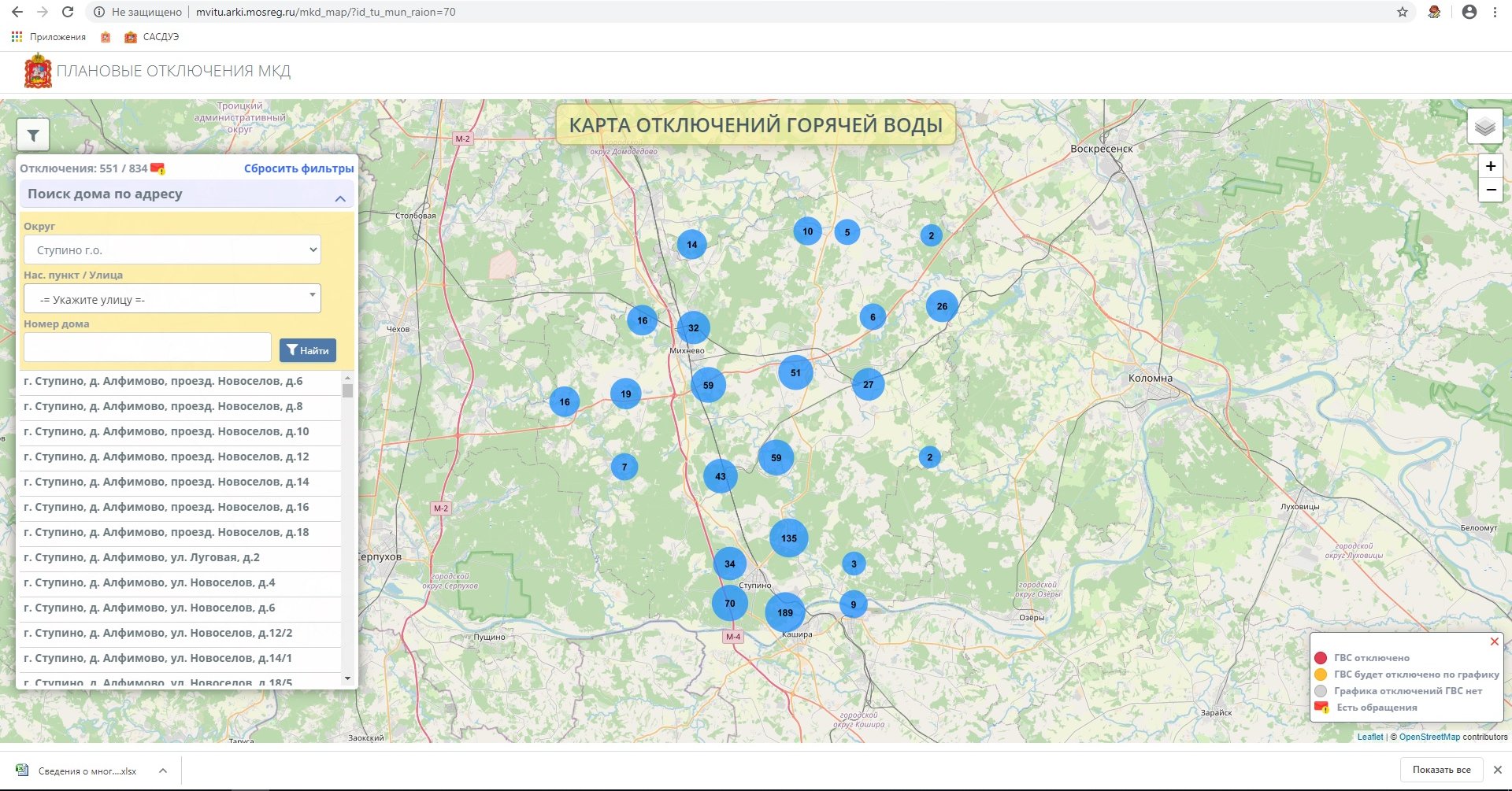Open the Округ dropdown Ступино г.о.
Image resolution: width=1512 pixels, height=791 pixels.
click(172, 249)
